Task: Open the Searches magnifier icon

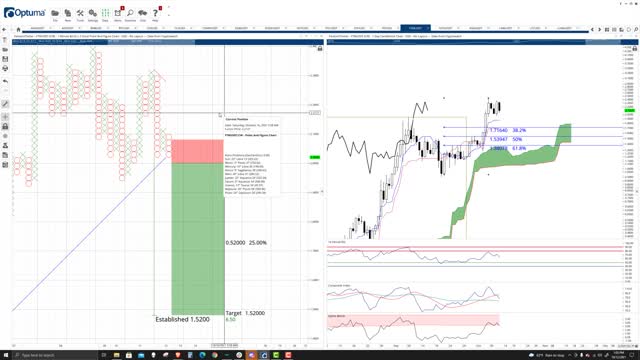Action: [x=130, y=13]
